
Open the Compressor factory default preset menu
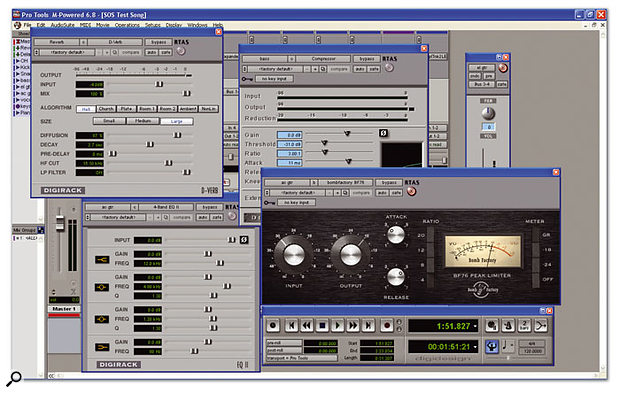tap(276, 69)
